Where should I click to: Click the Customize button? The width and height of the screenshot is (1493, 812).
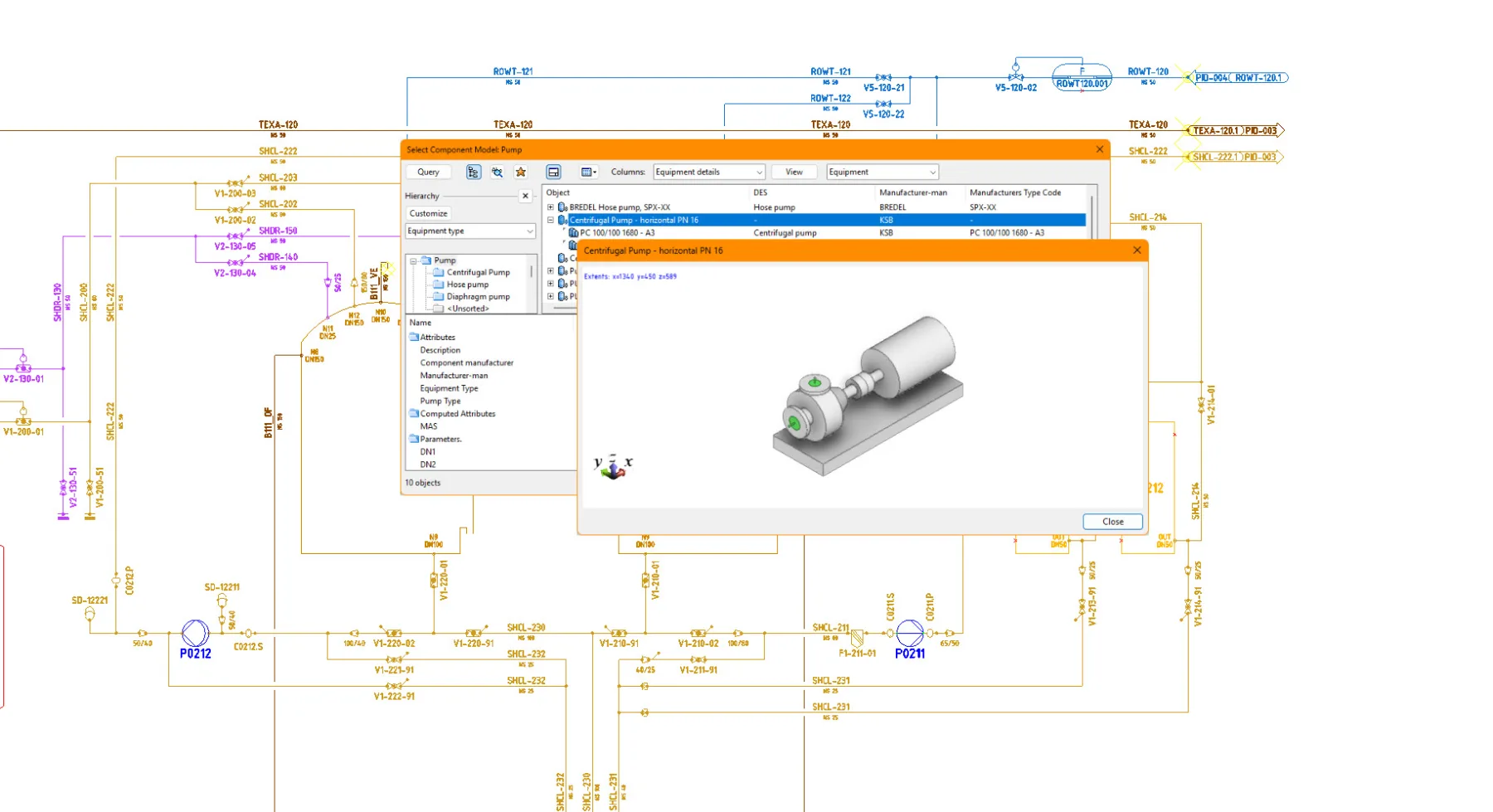pyautogui.click(x=428, y=213)
